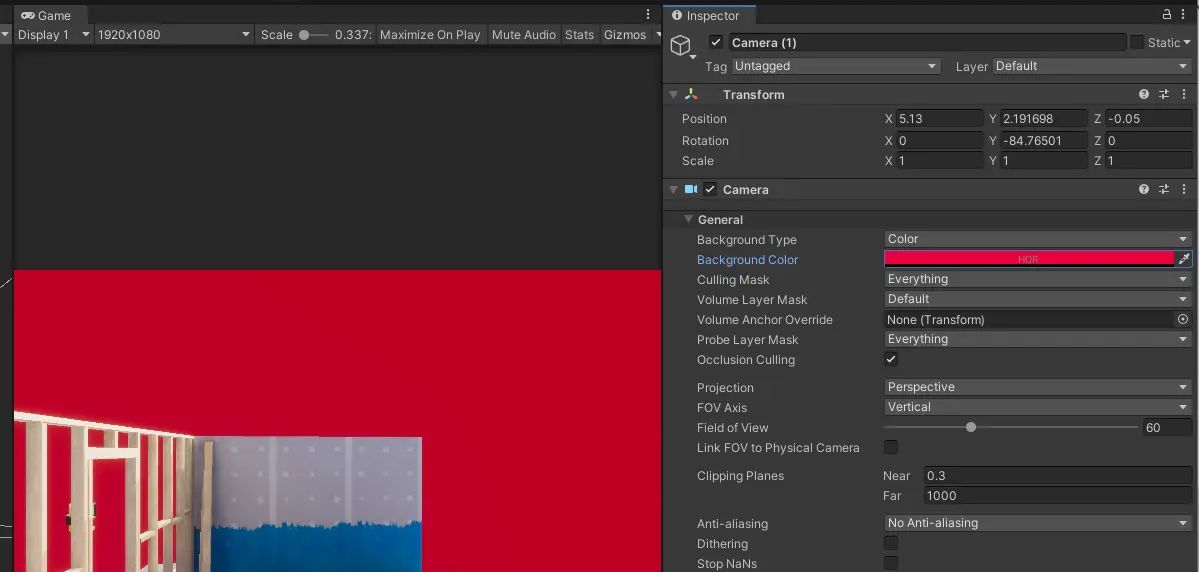Collapse the General section foldout
The image size is (1199, 572).
pos(688,219)
